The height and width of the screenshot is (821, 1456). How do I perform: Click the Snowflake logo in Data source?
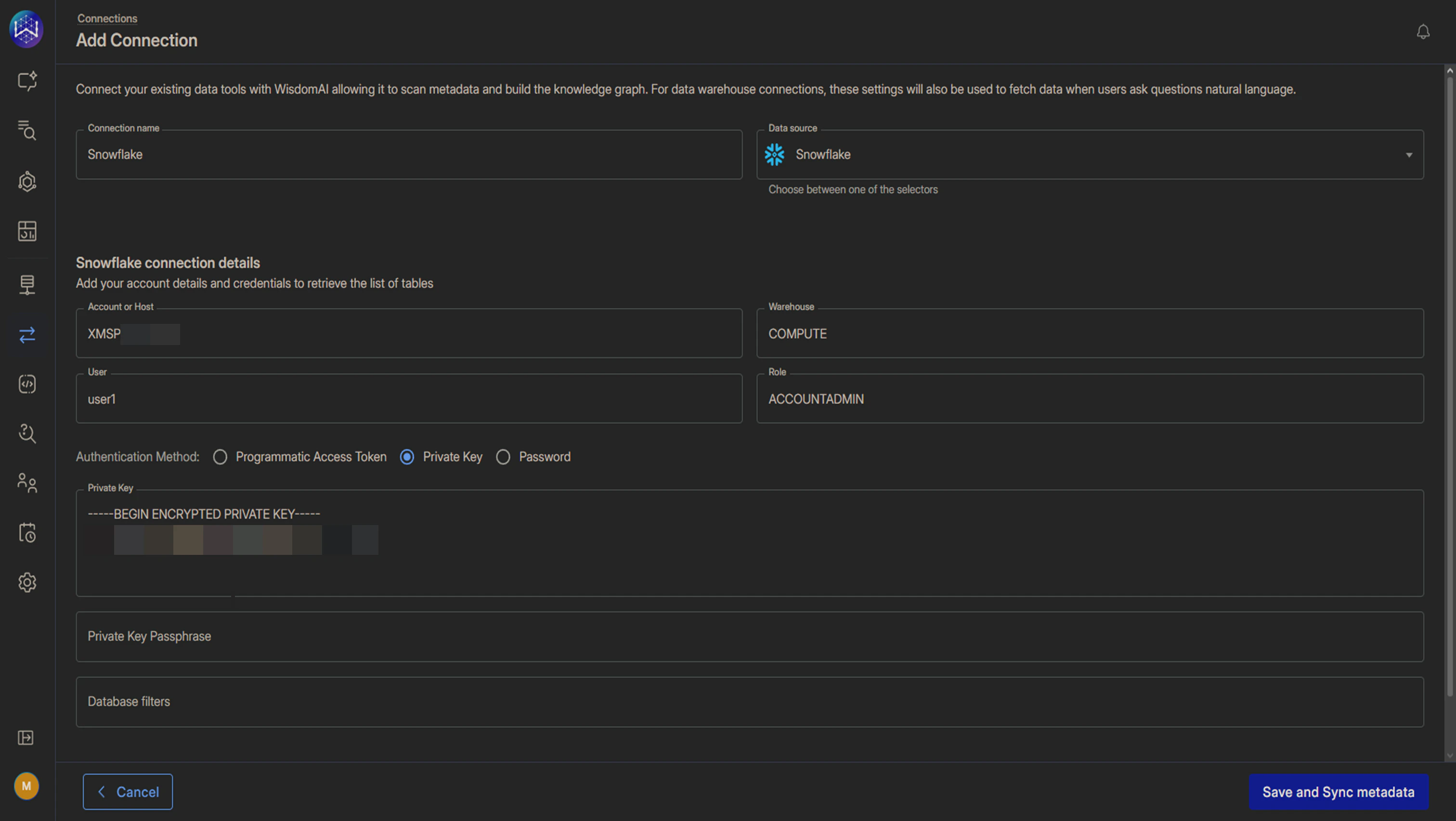point(774,154)
